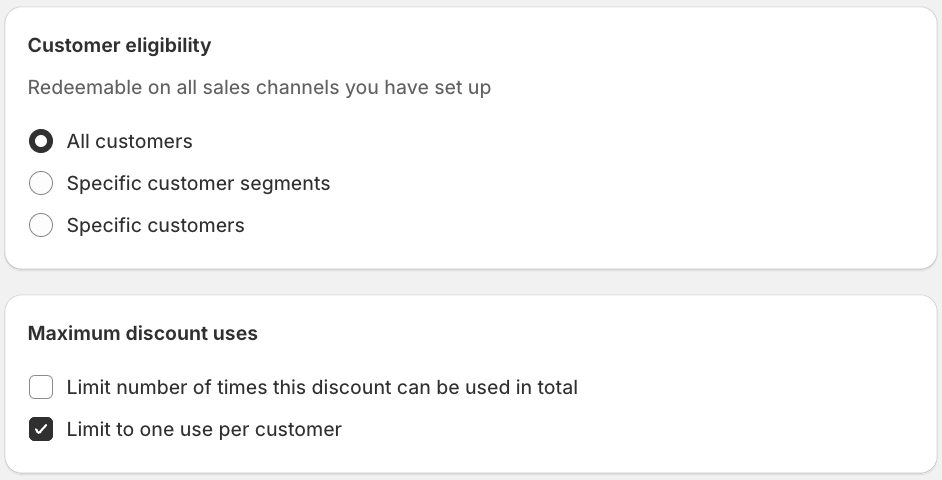Click the white checkmark icon in checked box

41,430
